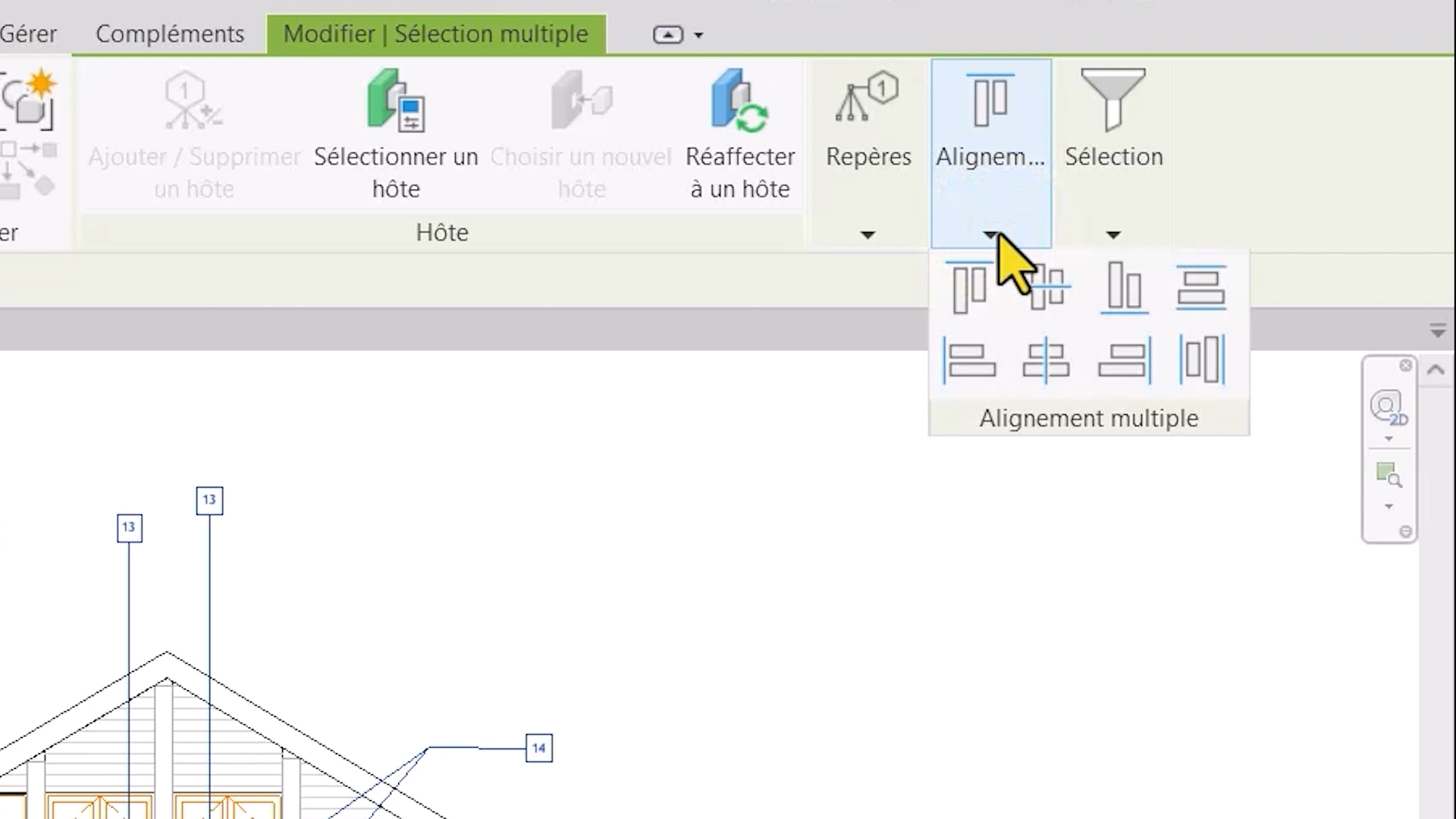This screenshot has height=819, width=1456.
Task: Expand the Repères panel dropdown
Action: (868, 235)
